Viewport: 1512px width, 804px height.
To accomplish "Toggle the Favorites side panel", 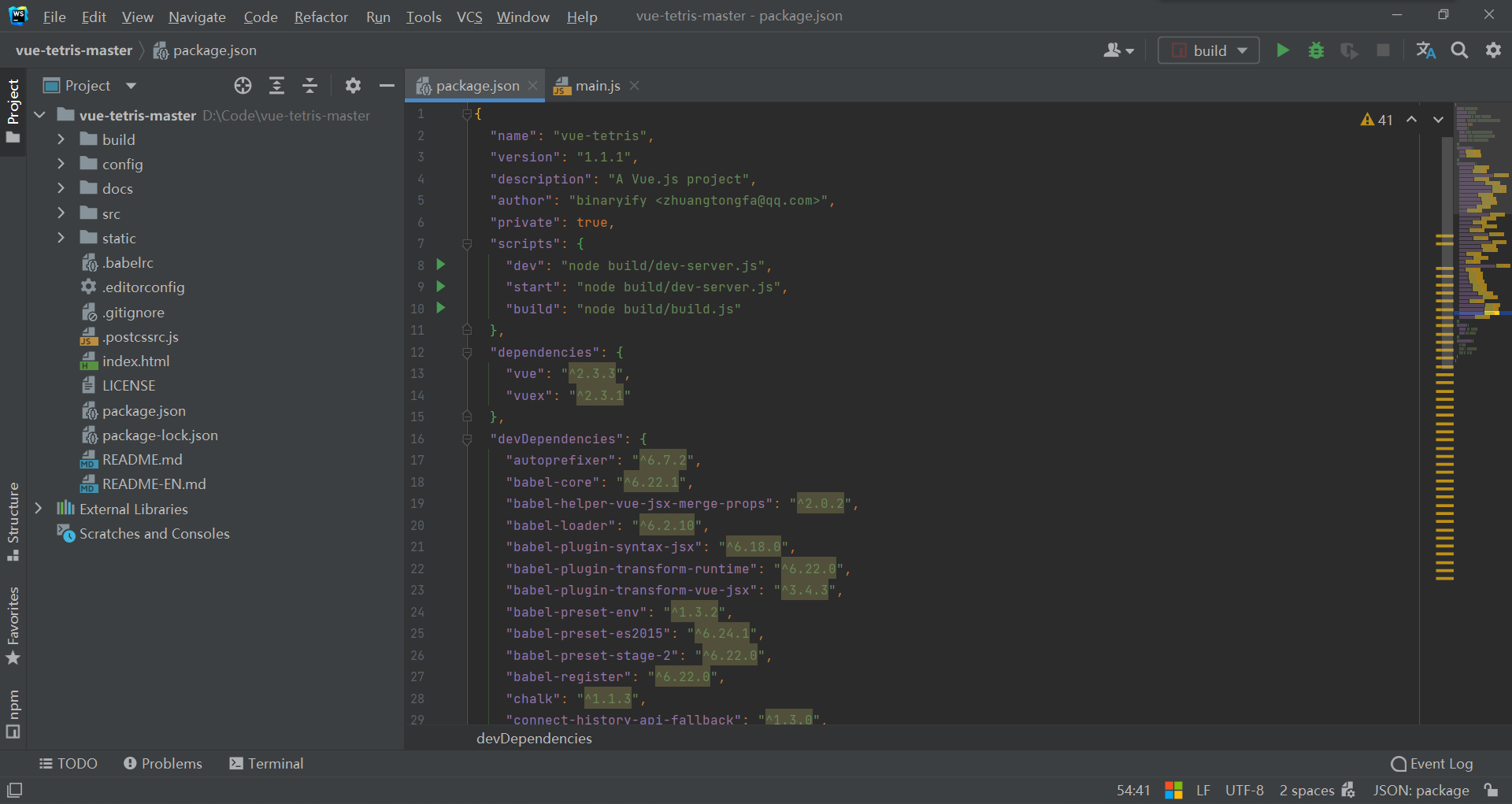I will 13,625.
